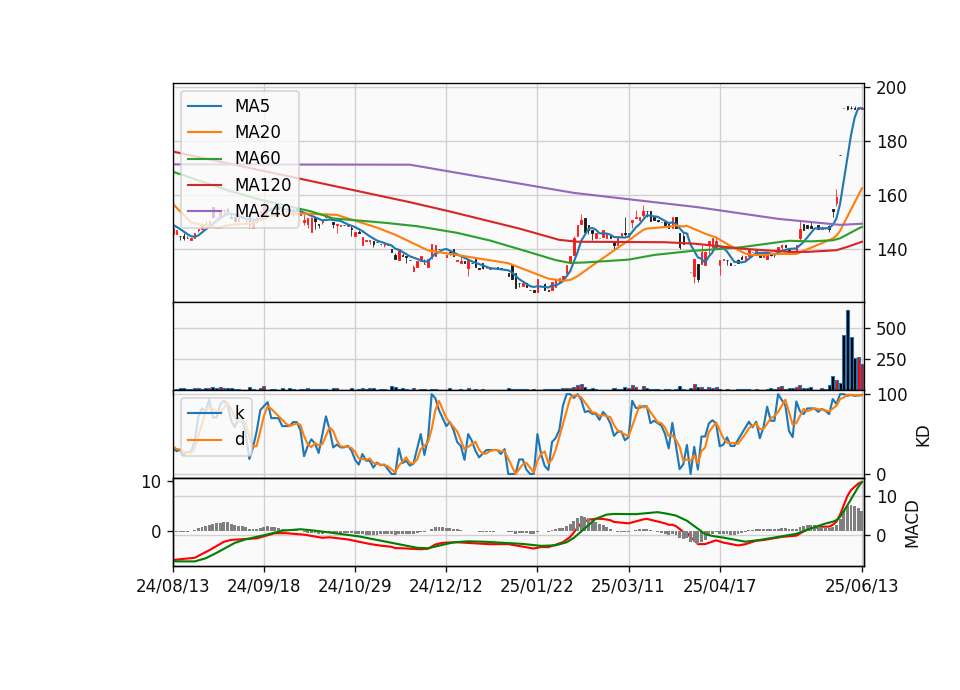This screenshot has height=690, width=960.
Task: Click the 24/09/18 date axis label
Action: click(x=264, y=586)
